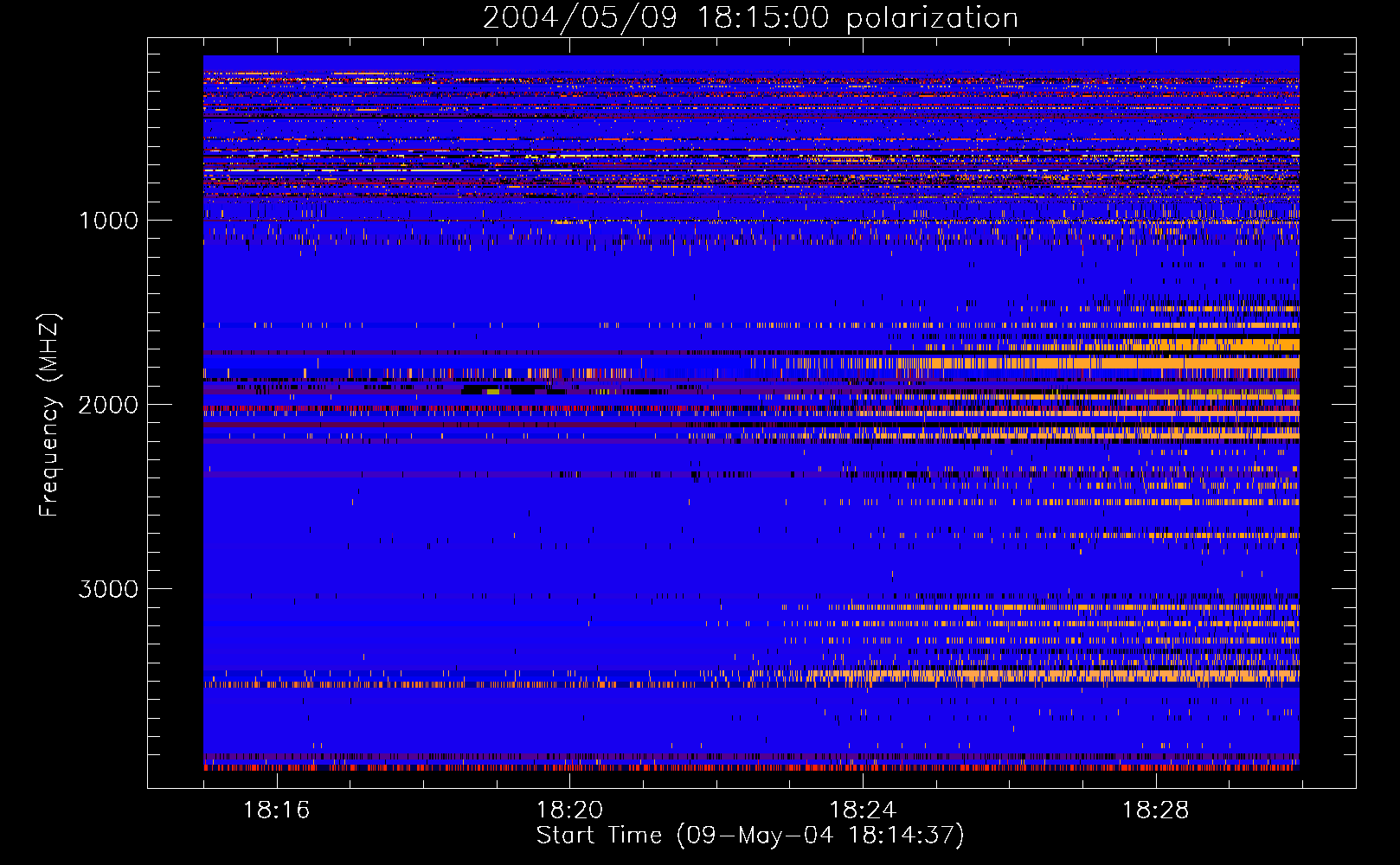This screenshot has height=865, width=1400.
Task: Select the 3000 frequency tick label
Action: pyautogui.click(x=108, y=589)
